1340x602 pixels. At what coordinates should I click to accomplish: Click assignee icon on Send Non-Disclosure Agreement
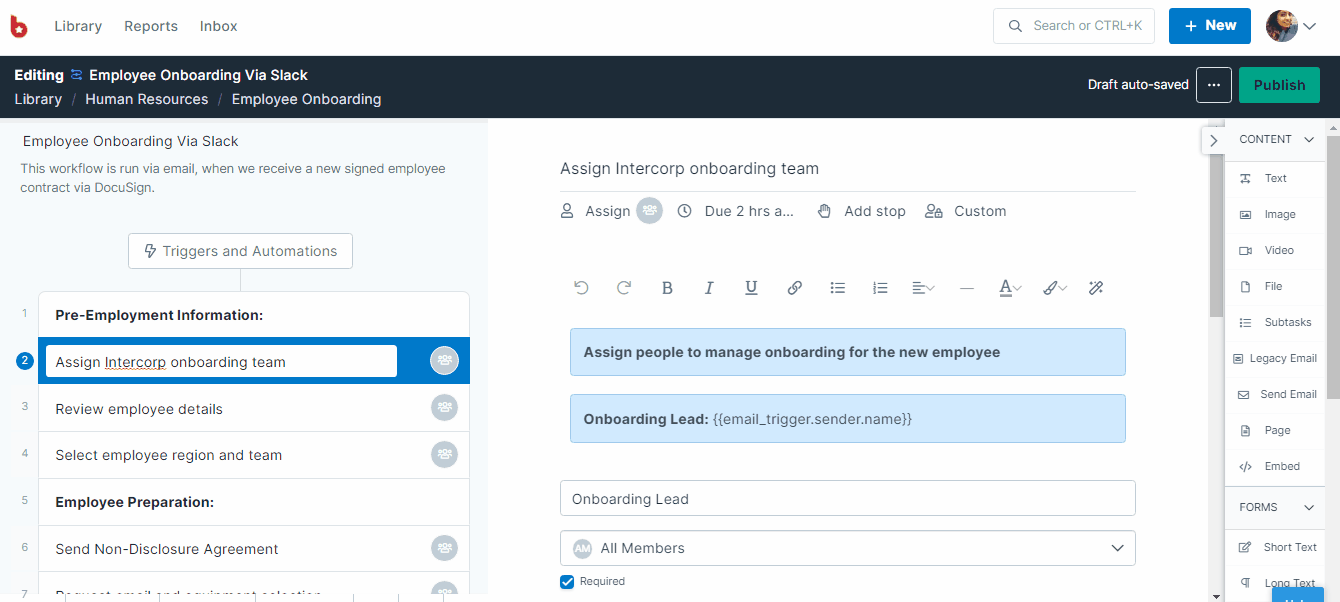pyautogui.click(x=444, y=548)
